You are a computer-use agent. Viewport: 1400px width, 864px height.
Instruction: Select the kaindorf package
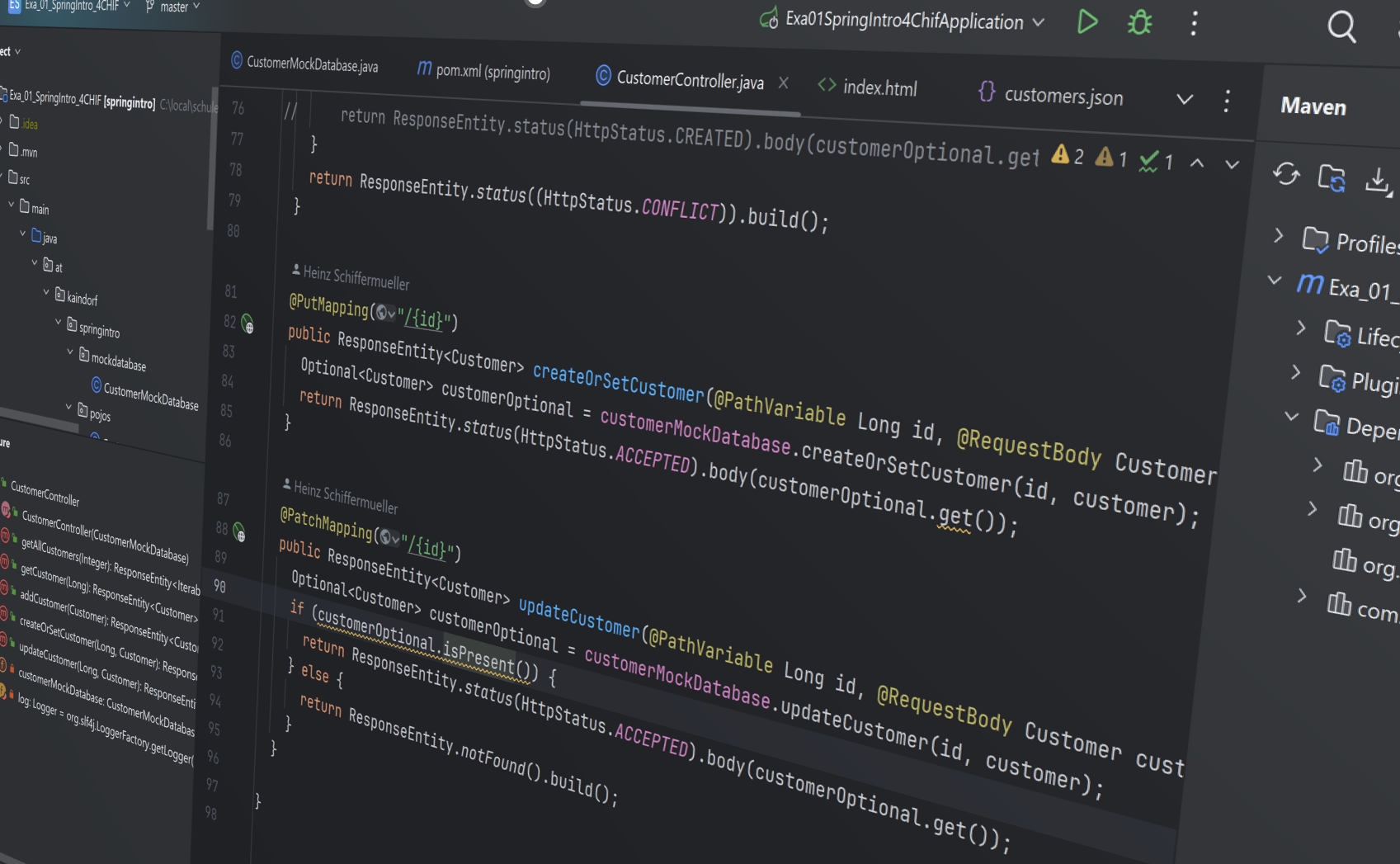76,297
